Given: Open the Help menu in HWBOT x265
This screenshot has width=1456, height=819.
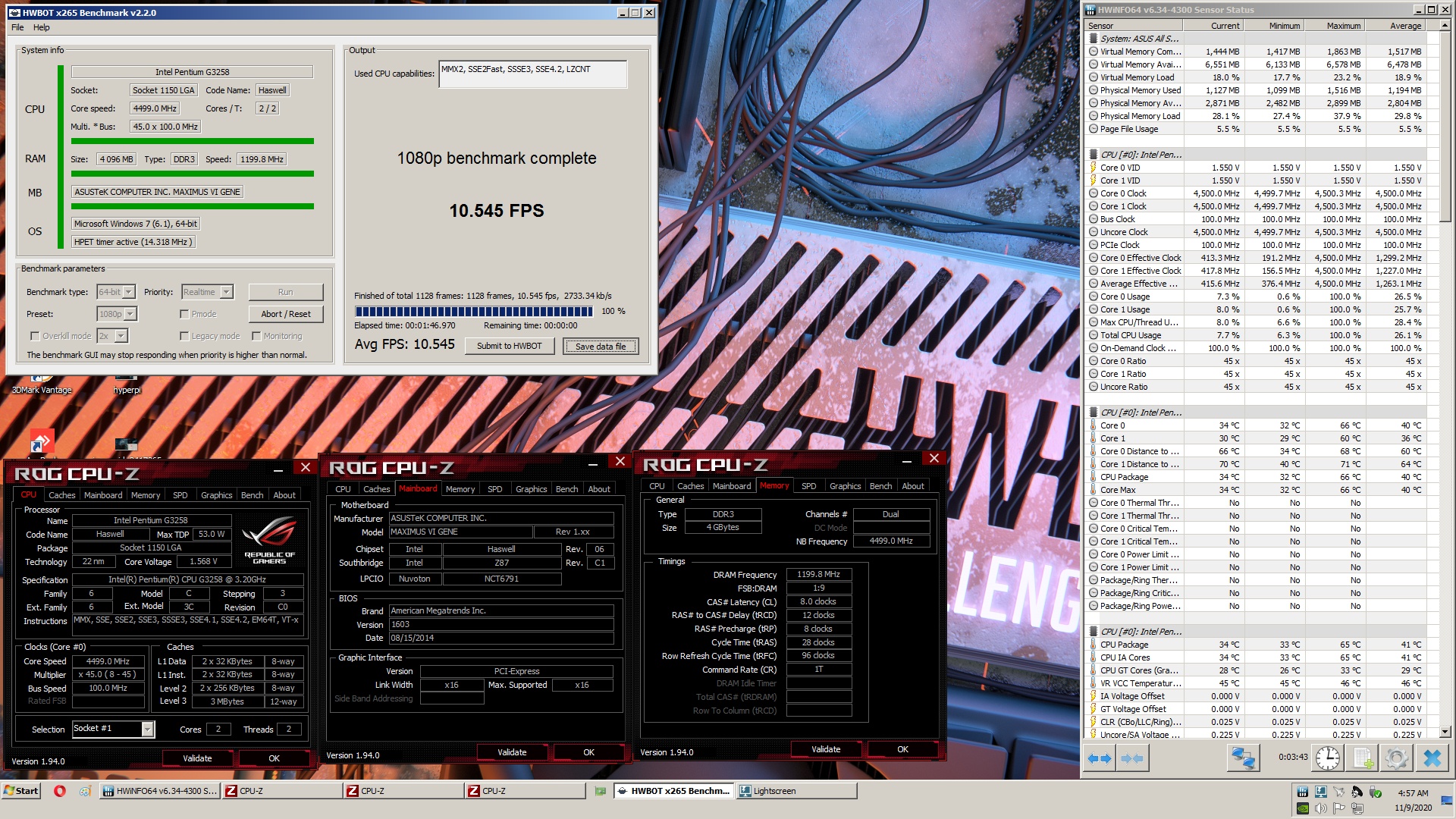Looking at the screenshot, I should pyautogui.click(x=42, y=27).
